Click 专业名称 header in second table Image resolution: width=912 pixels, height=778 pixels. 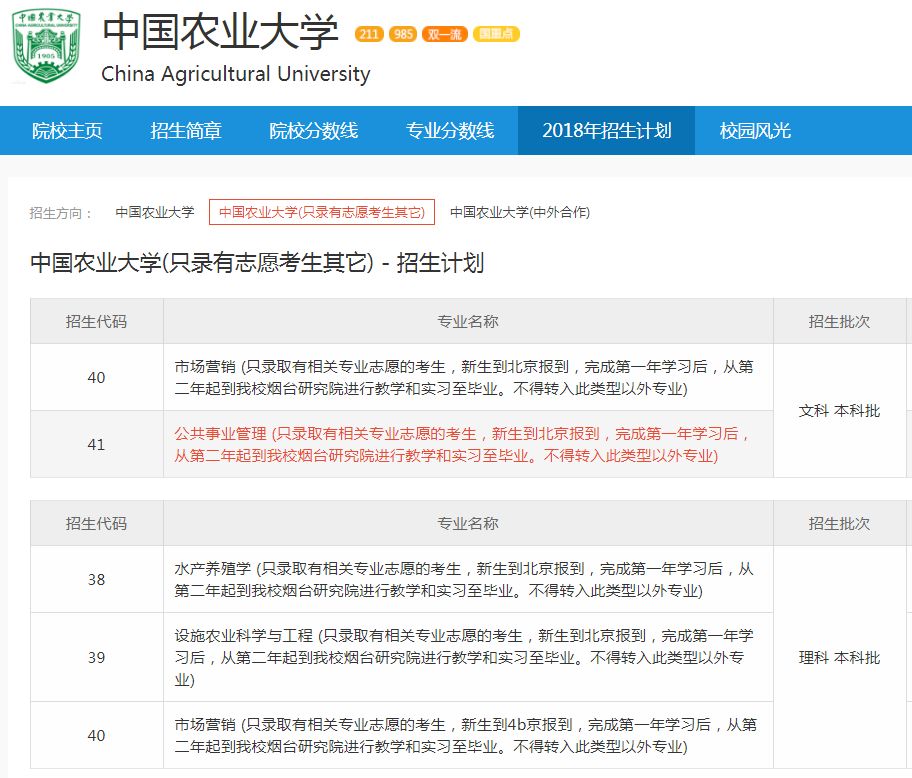pyautogui.click(x=468, y=523)
